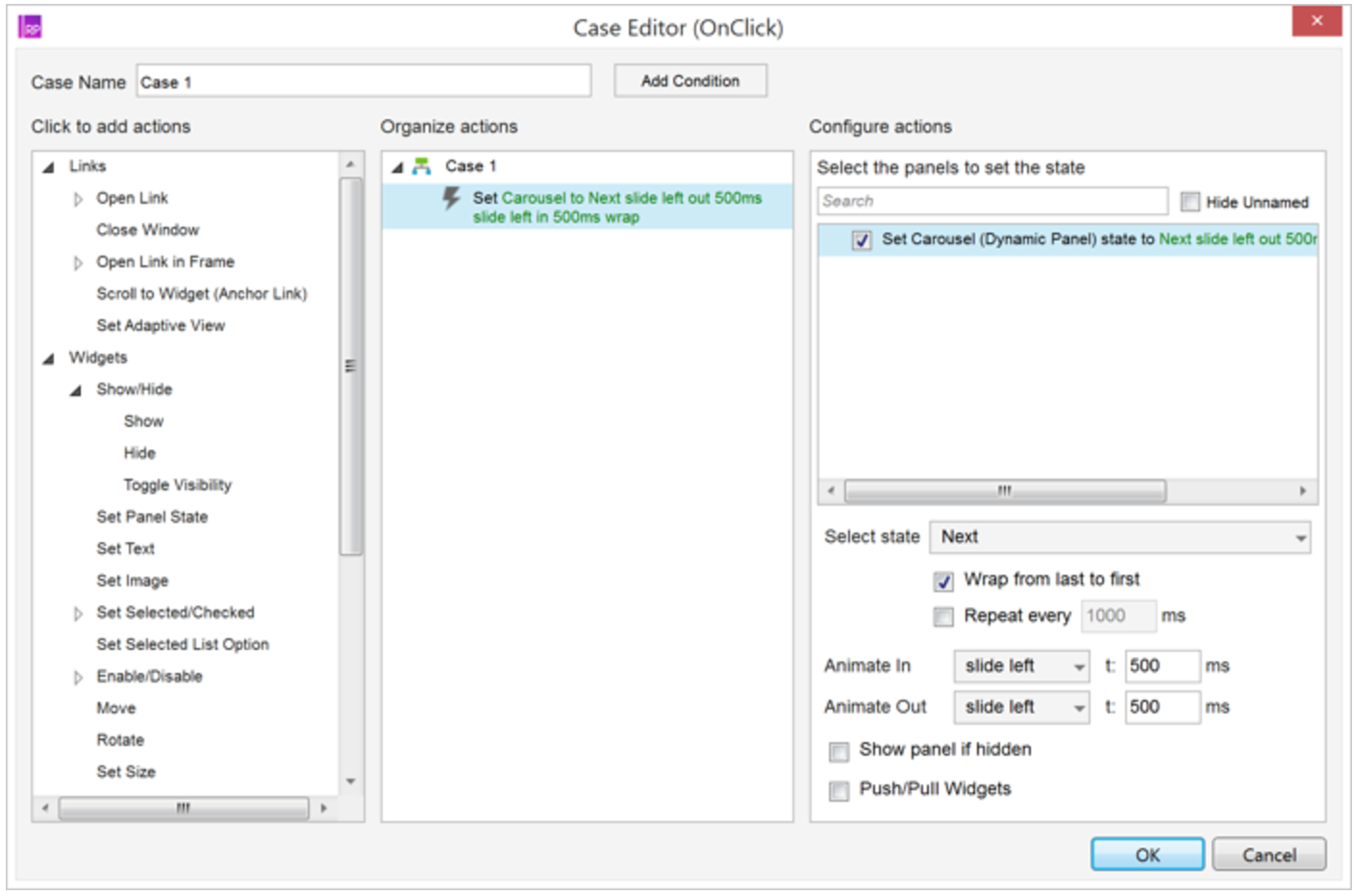
Task: Uncheck the Set Carousel dynamic panel checkbox
Action: pyautogui.click(x=862, y=240)
